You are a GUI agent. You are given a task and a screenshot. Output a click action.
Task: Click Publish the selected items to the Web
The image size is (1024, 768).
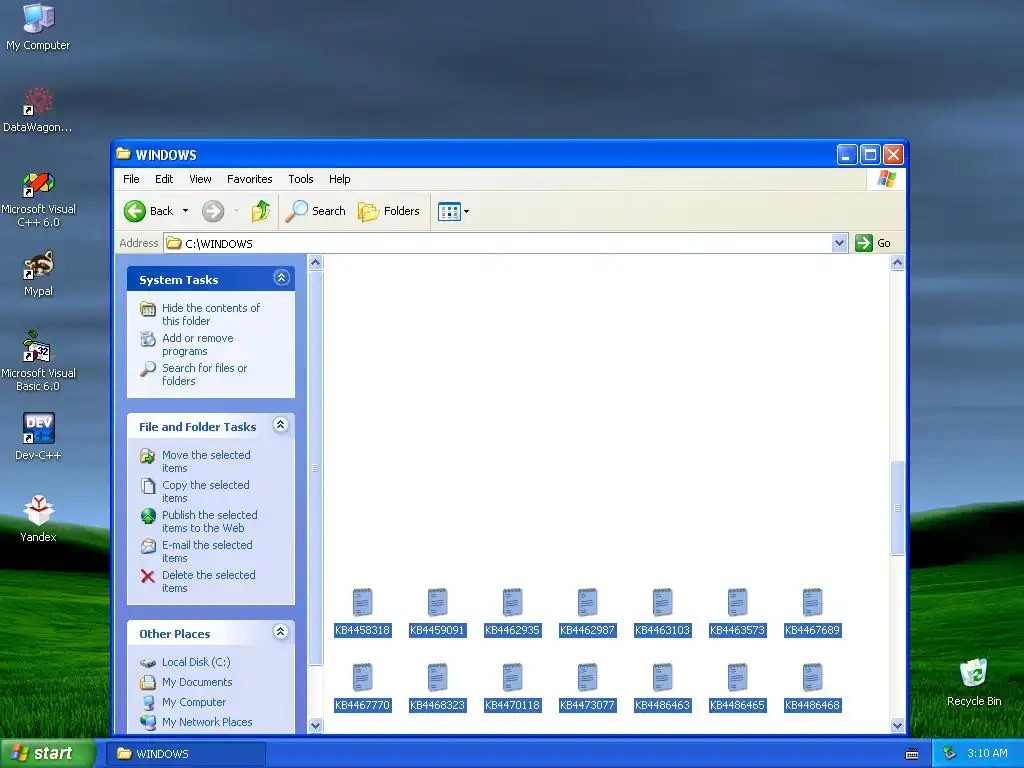[x=210, y=521]
